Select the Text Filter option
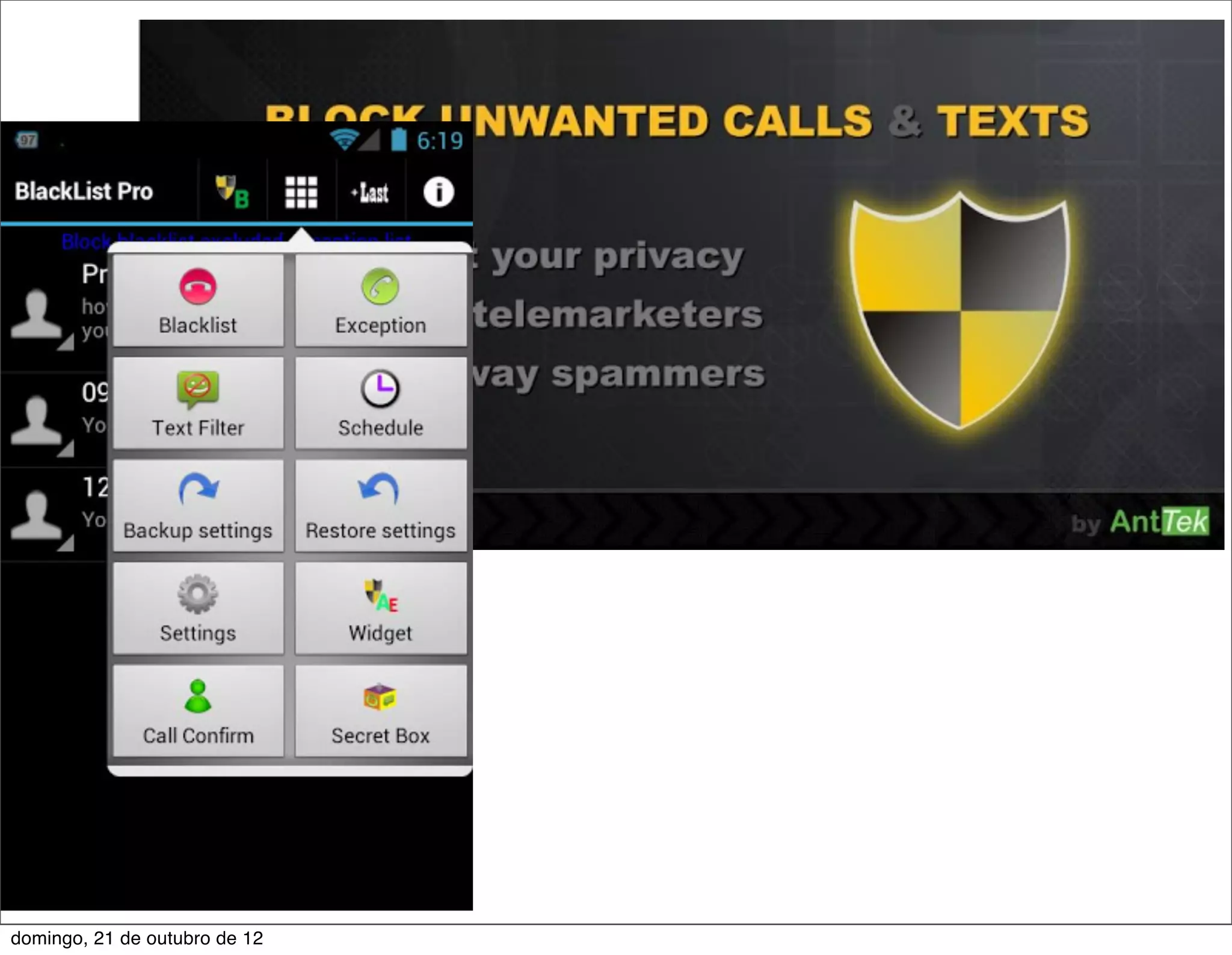Viewport: 1232px width, 955px height. point(198,403)
